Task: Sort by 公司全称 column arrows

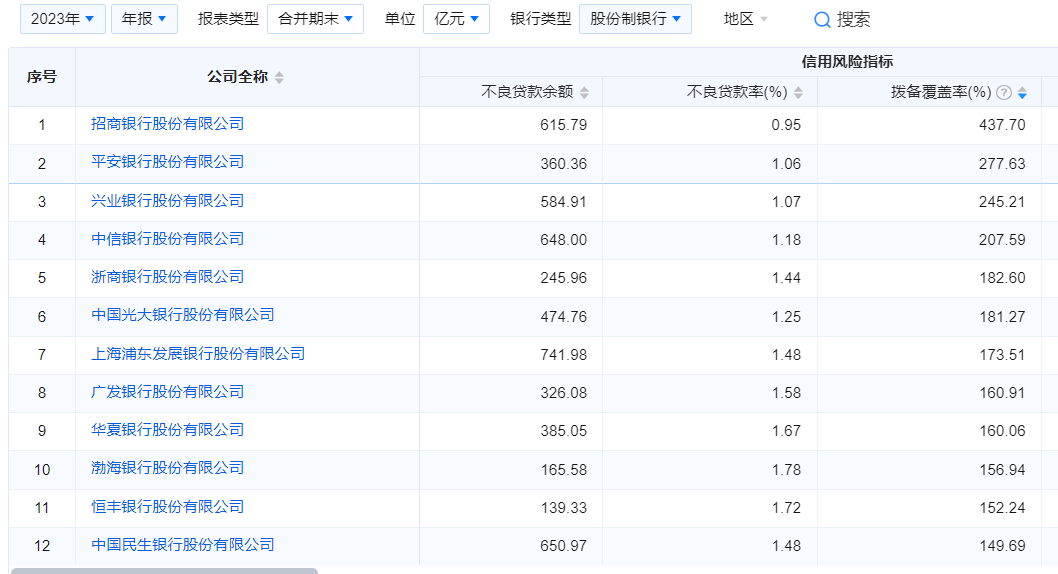Action: coord(279,78)
